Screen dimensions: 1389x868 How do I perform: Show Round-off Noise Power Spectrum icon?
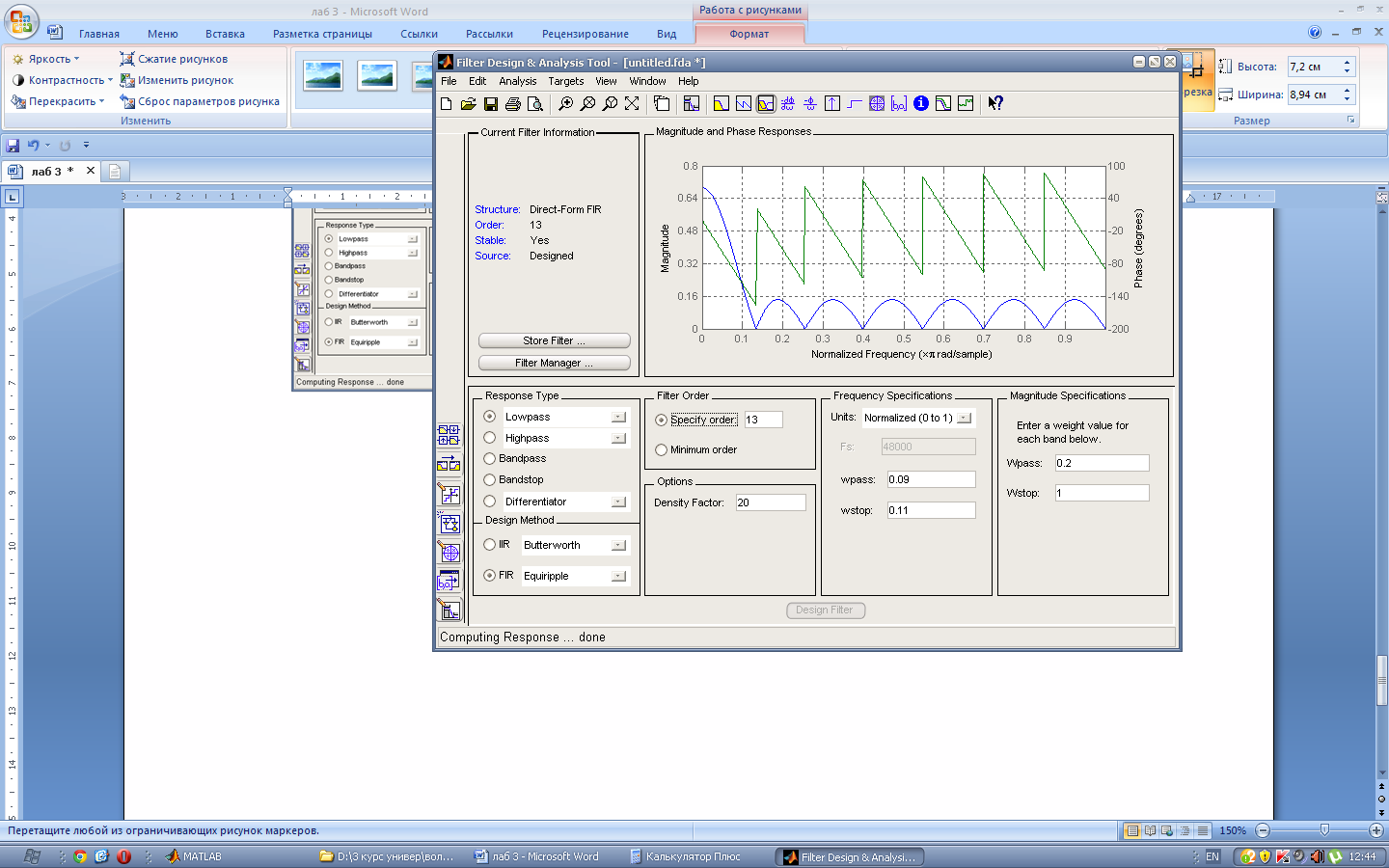pos(966,103)
